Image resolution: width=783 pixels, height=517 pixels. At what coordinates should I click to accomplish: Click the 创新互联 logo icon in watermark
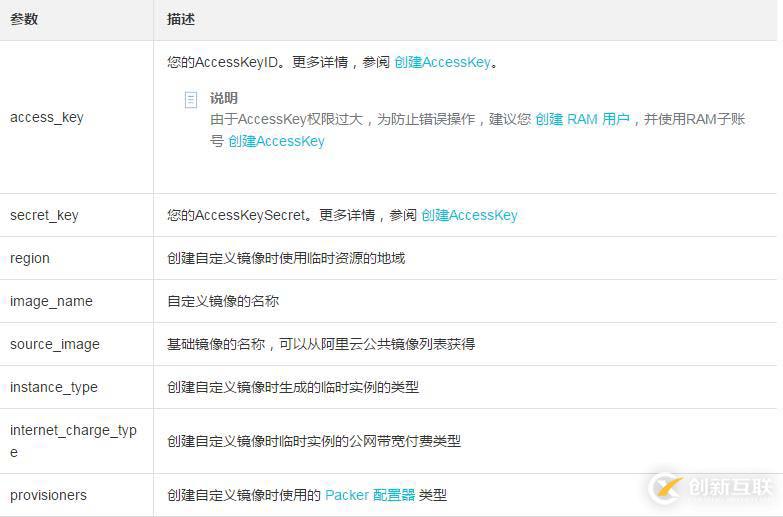point(666,487)
